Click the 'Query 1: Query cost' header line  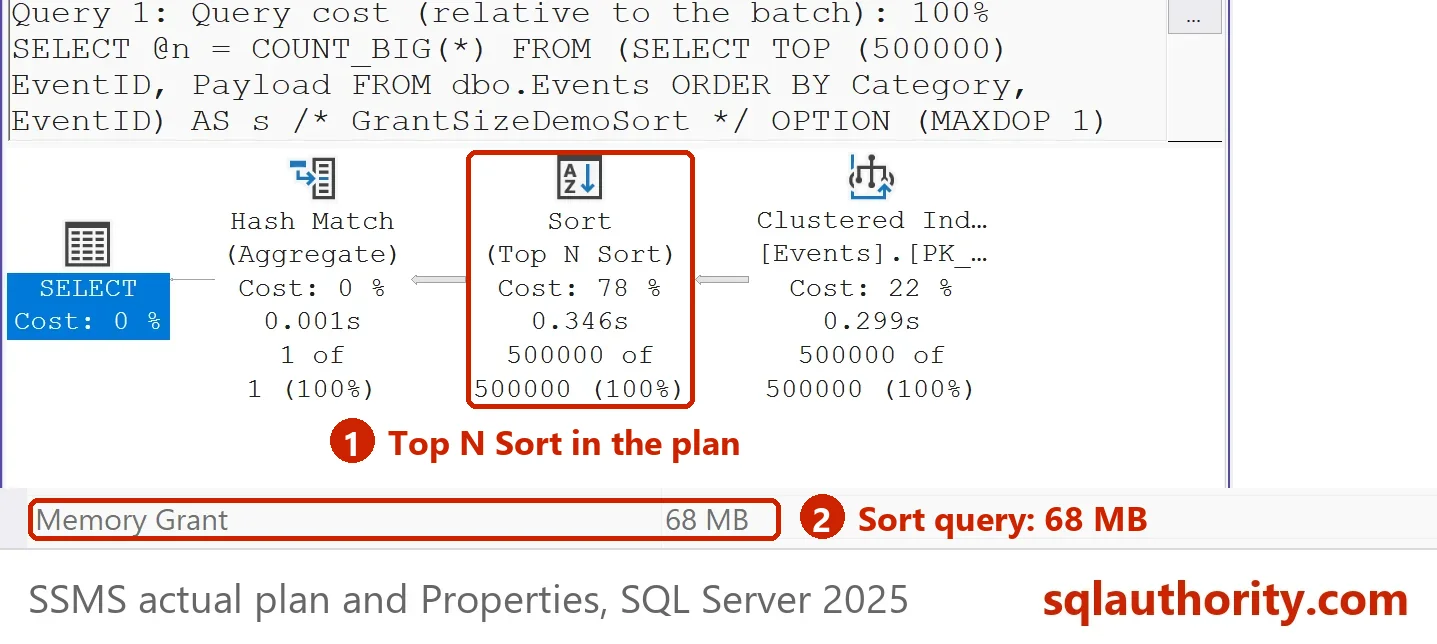click(x=500, y=14)
